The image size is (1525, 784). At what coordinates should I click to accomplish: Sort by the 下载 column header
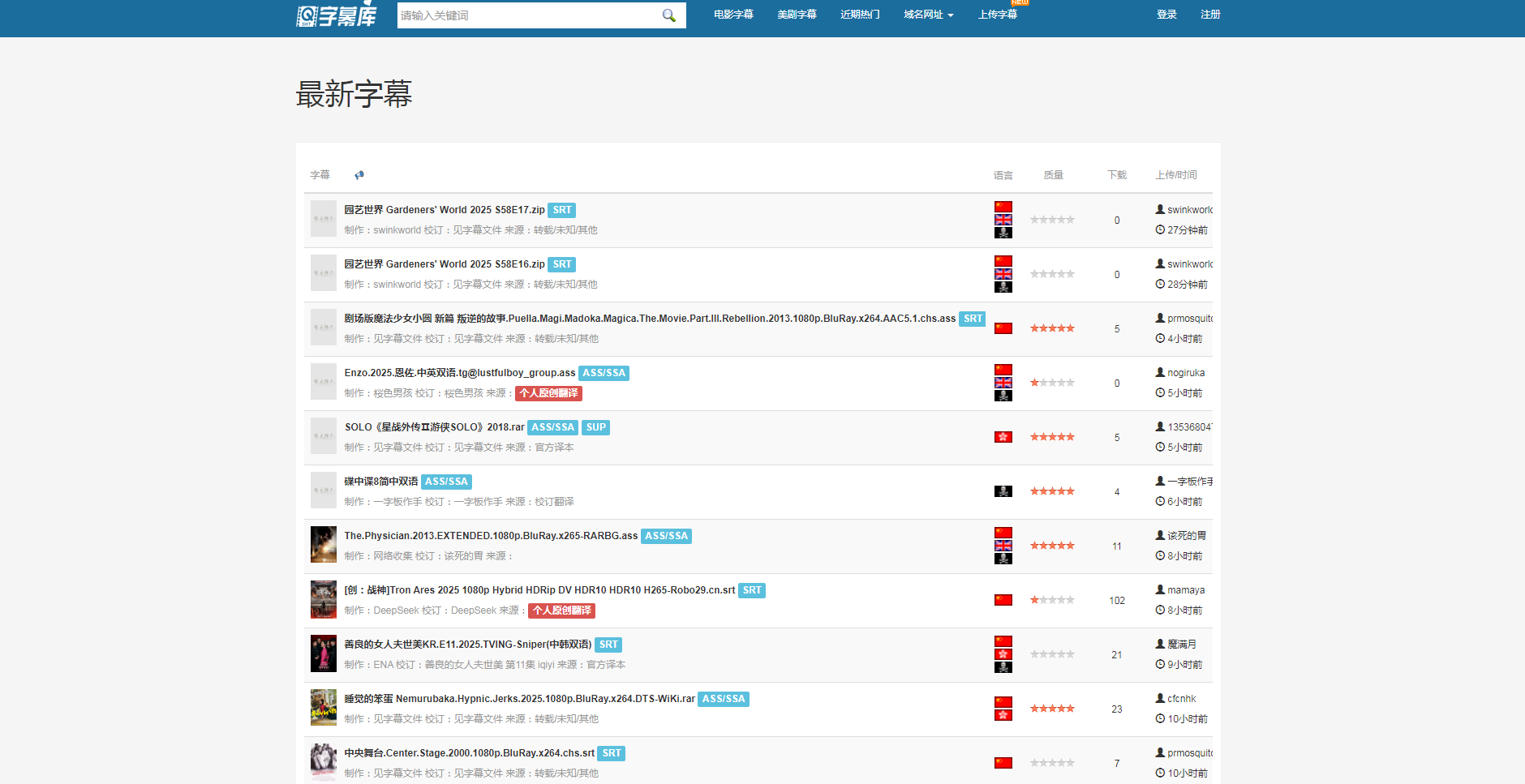point(1116,174)
